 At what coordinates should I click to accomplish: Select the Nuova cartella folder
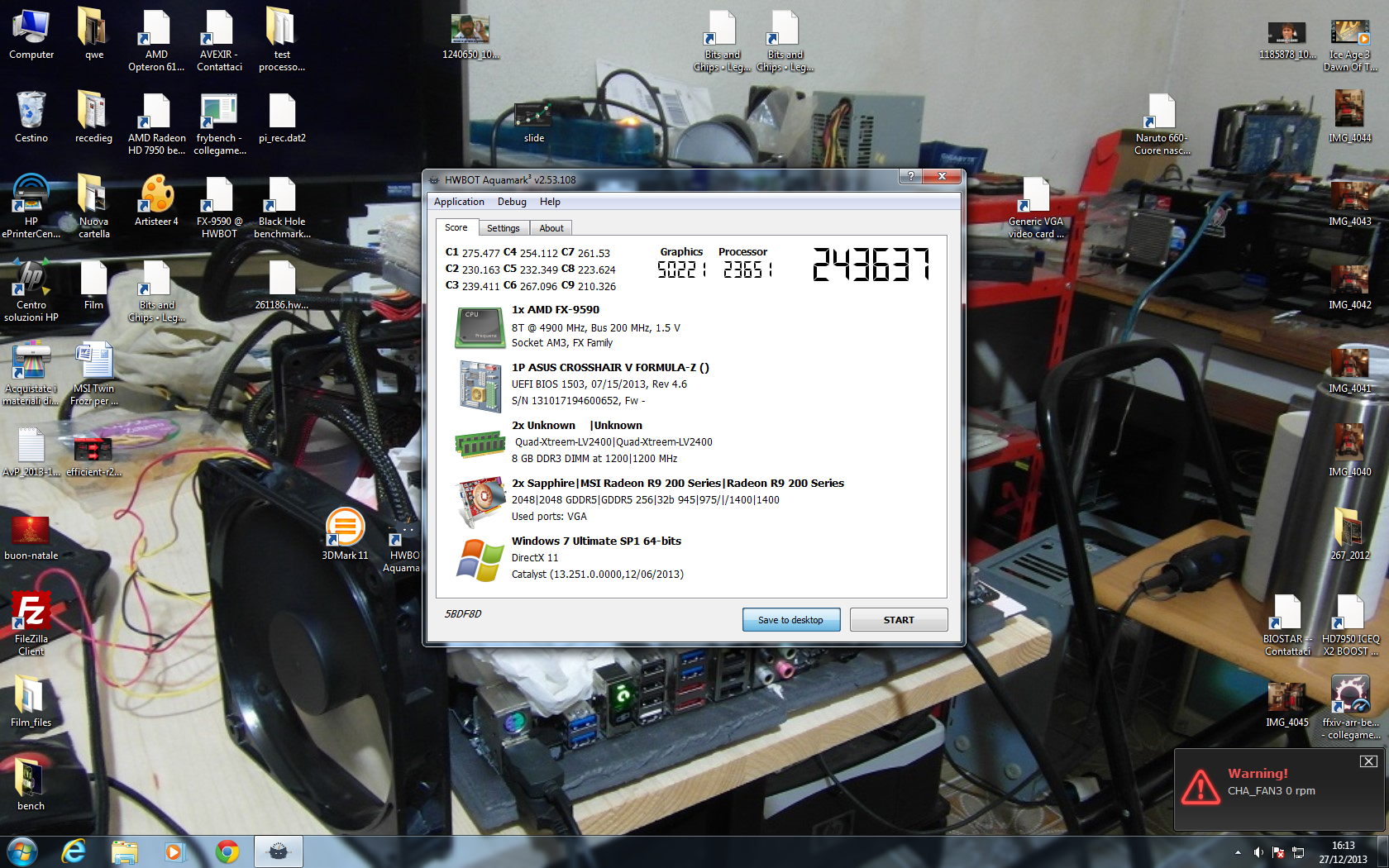click(93, 206)
